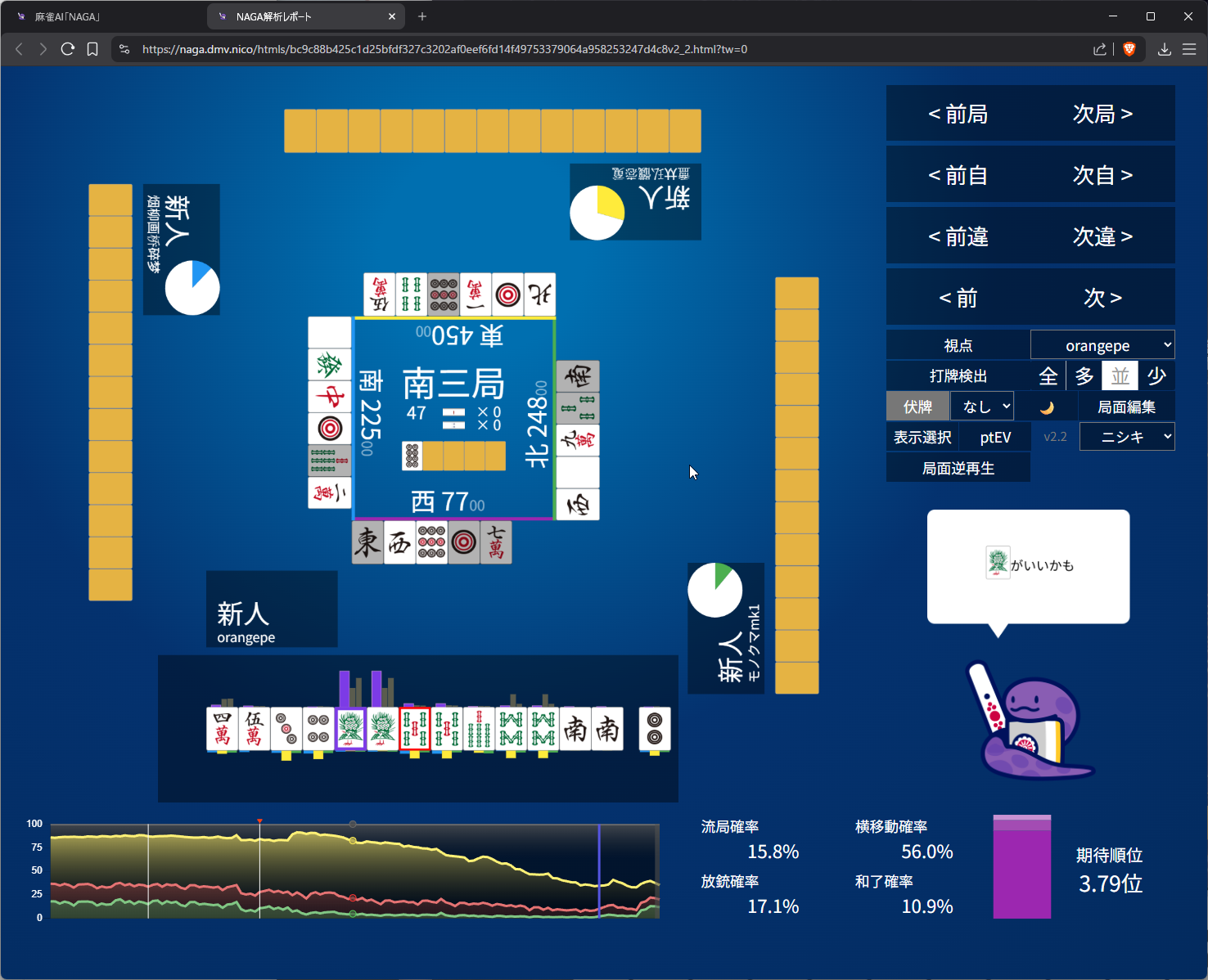This screenshot has width=1208, height=980.
Task: Click the bookmark icon in toolbar
Action: 92,49
